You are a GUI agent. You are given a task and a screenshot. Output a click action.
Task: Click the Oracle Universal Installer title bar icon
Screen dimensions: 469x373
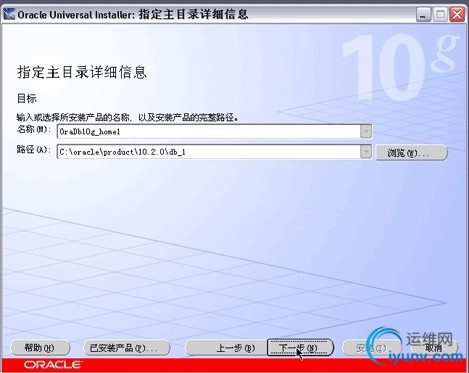tap(9, 14)
